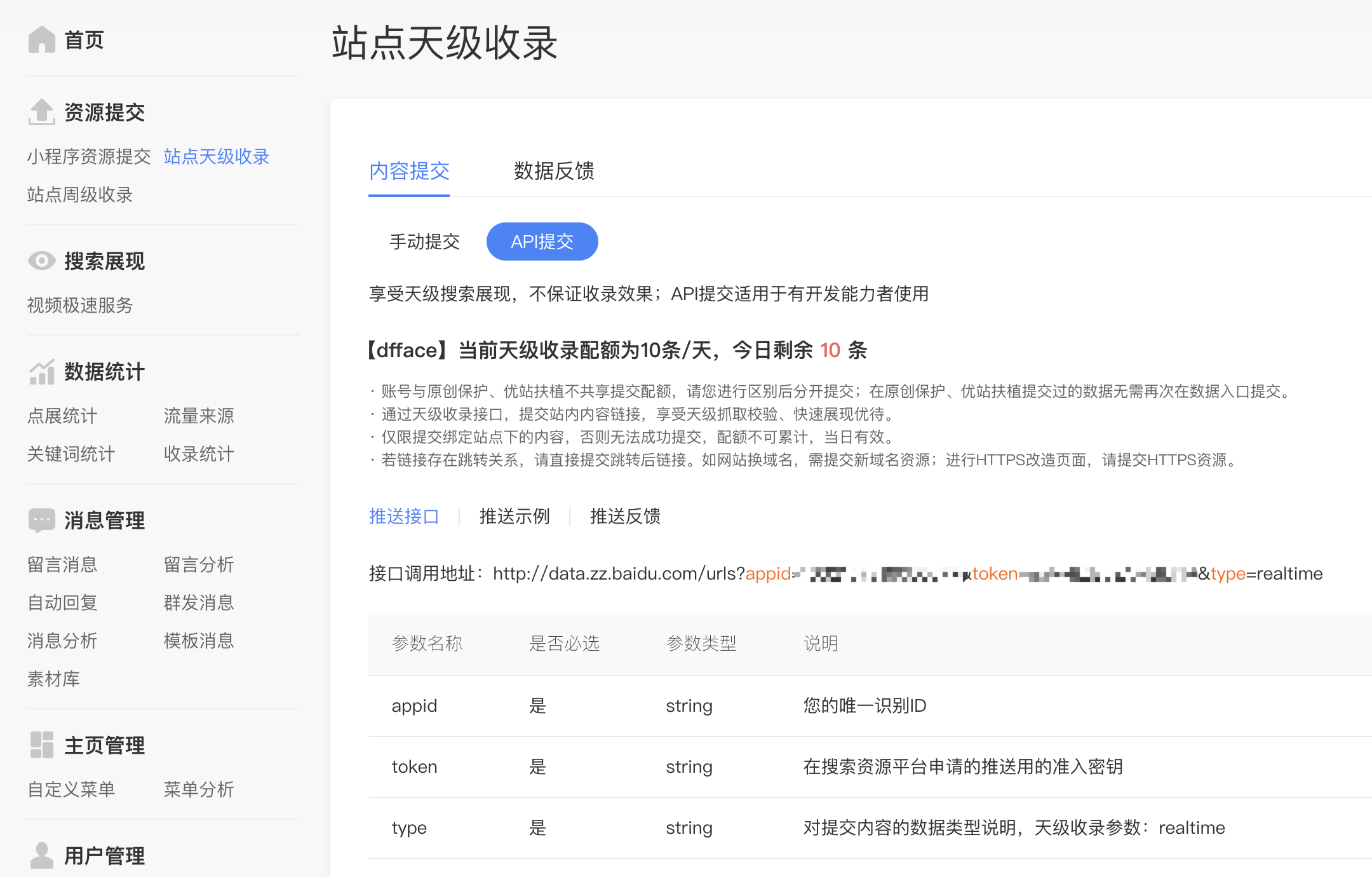Viewport: 1372px width, 877px height.
Task: Open the 自定义菜单 settings
Action: (x=71, y=790)
